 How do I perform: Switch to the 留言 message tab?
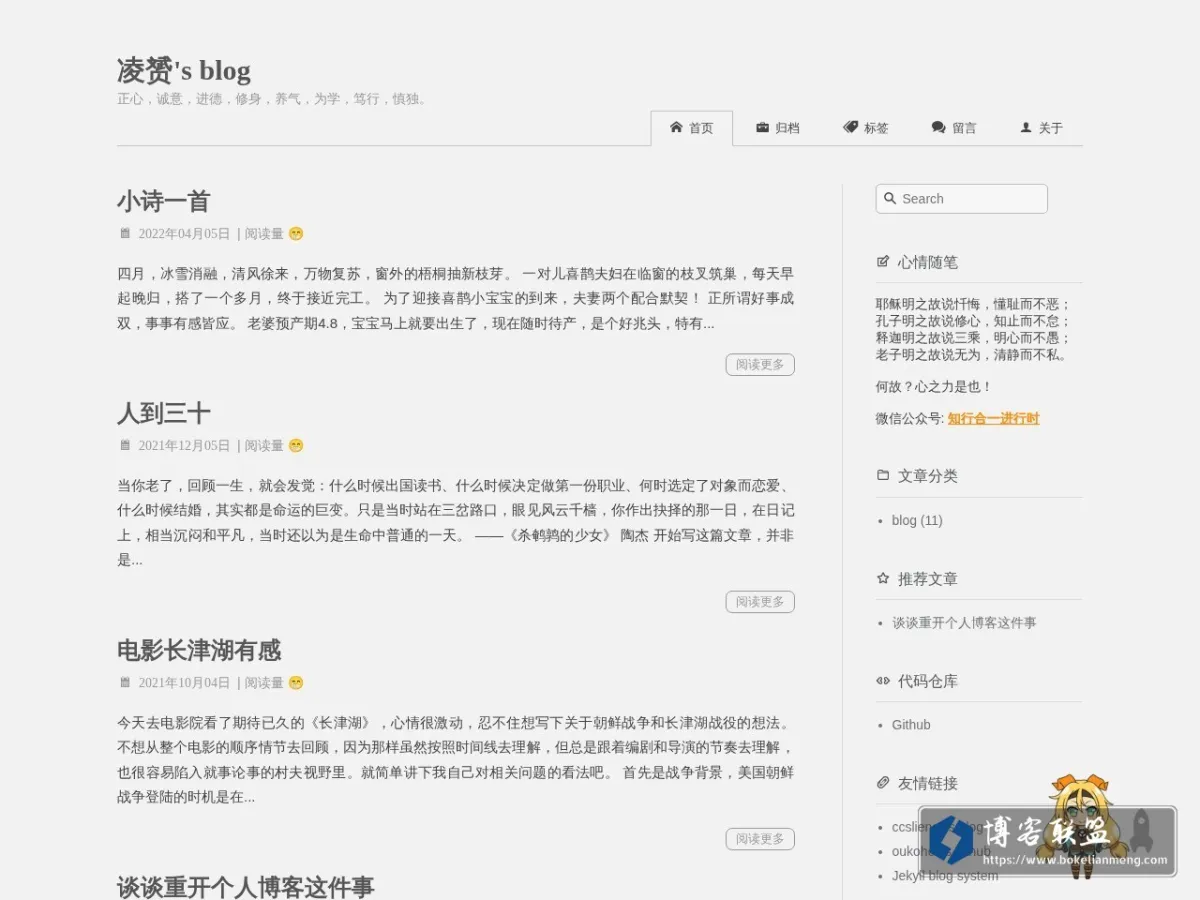[x=953, y=128]
